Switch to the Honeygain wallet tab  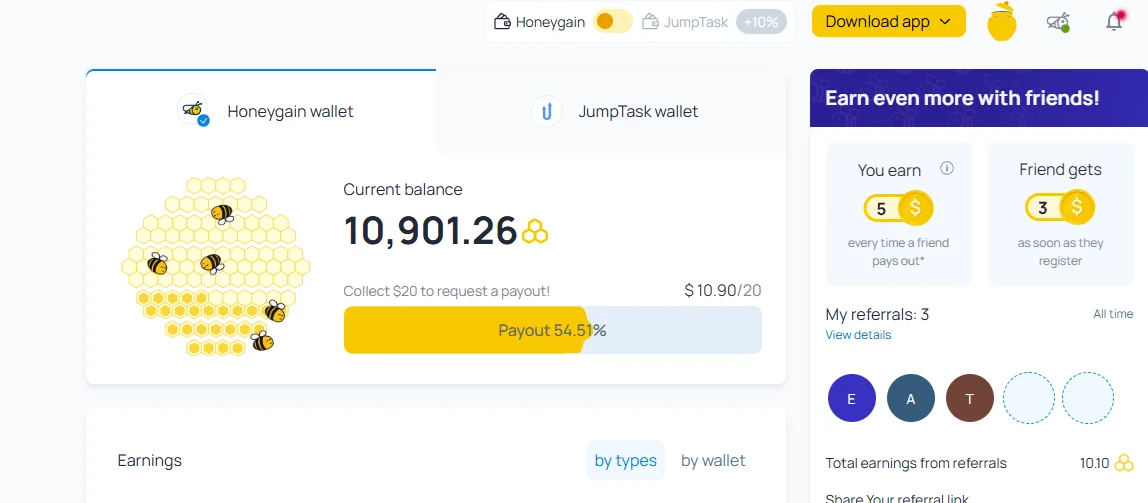tap(261, 111)
